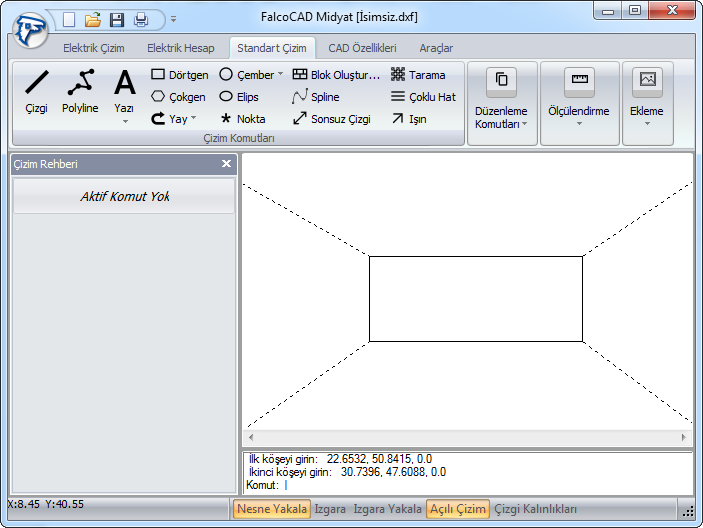703x528 pixels.
Task: Click the X Y coordinate readout
Action: pos(46,504)
